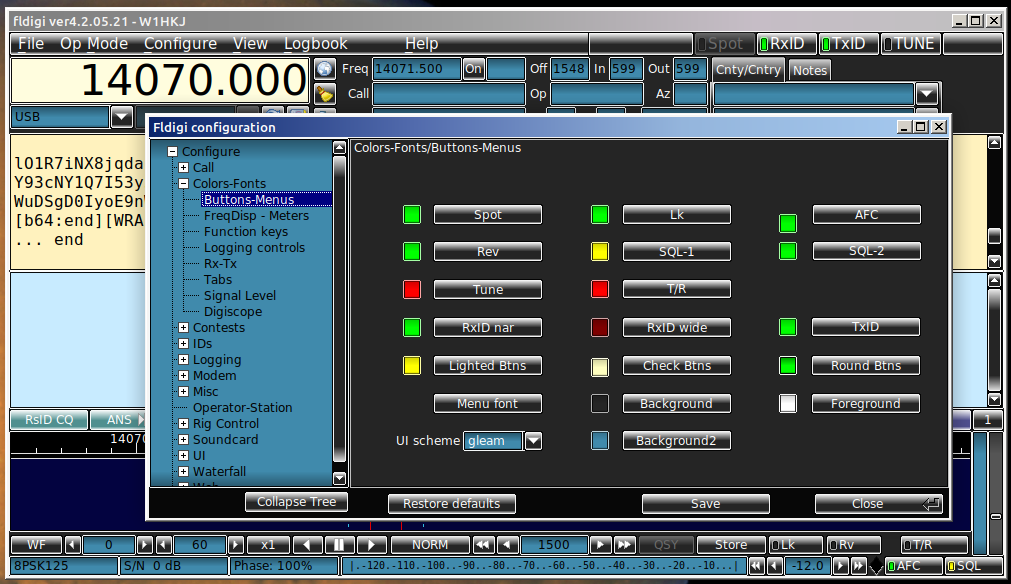Screen dimensions: 1011x584
Task: Click the double-right arrows after -12.0
Action: [x=858, y=566]
